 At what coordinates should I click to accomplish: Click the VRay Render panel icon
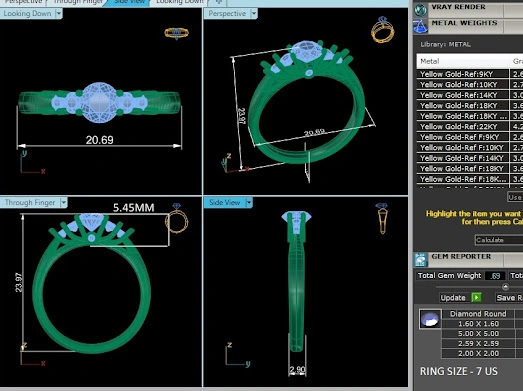coord(421,10)
